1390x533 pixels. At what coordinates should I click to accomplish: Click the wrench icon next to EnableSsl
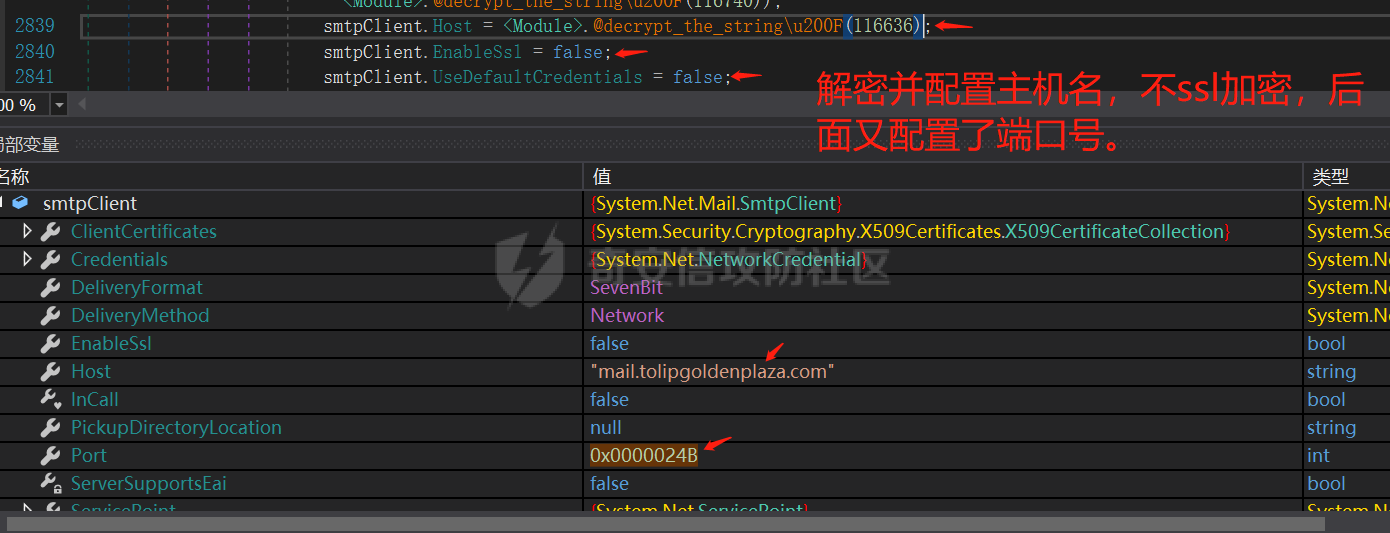[50, 343]
